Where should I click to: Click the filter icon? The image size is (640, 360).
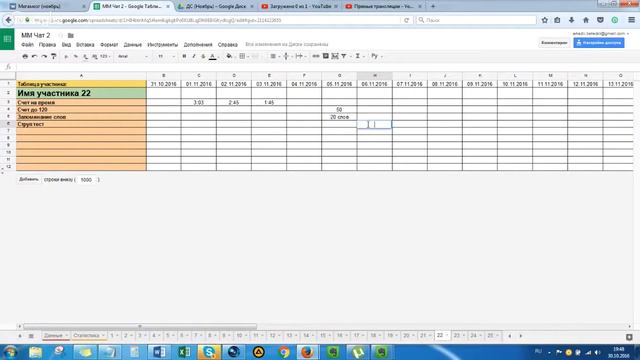click(344, 56)
